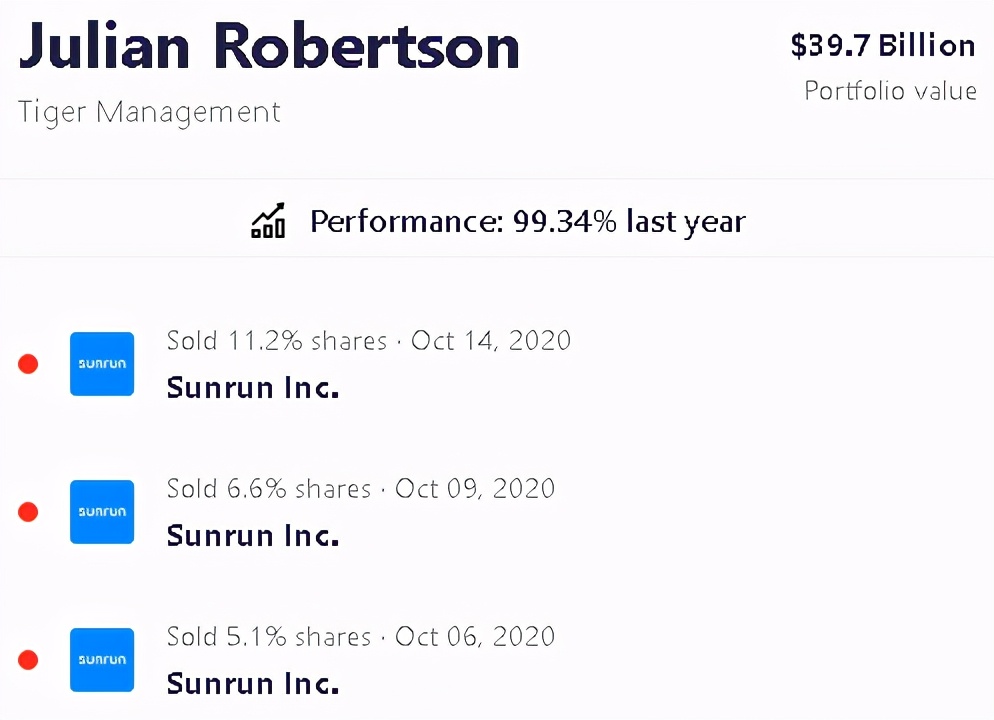
Task: Click red dot beside Oct 06 transaction
Action: (x=28, y=660)
